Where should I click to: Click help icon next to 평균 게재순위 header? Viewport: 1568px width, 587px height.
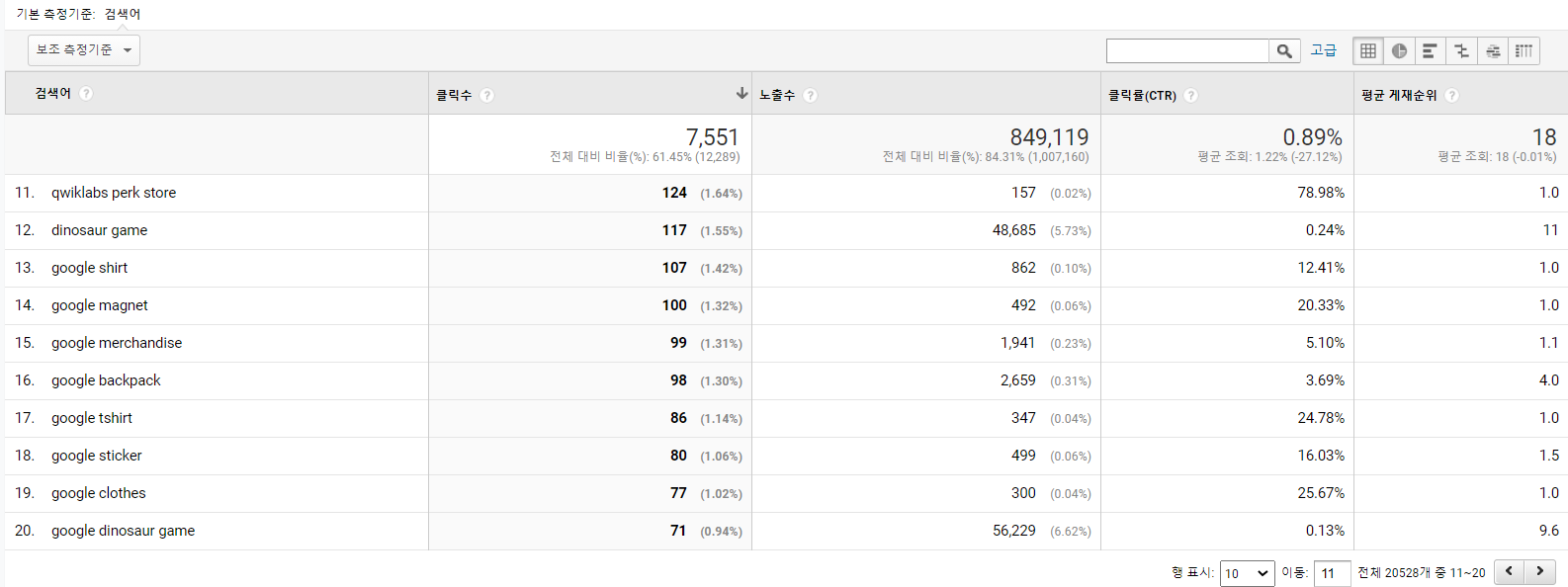1451,95
